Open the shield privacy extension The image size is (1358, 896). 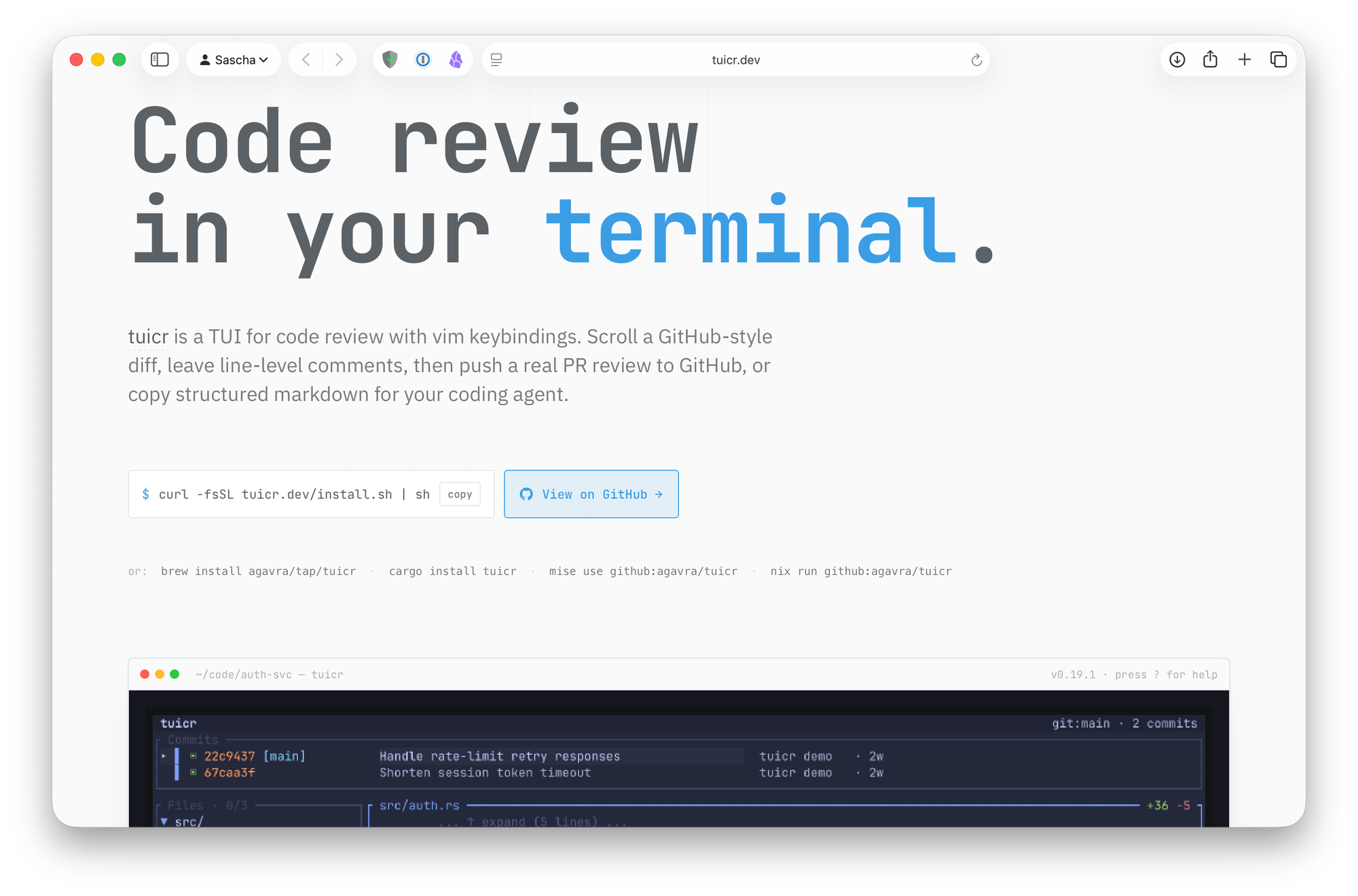(390, 60)
